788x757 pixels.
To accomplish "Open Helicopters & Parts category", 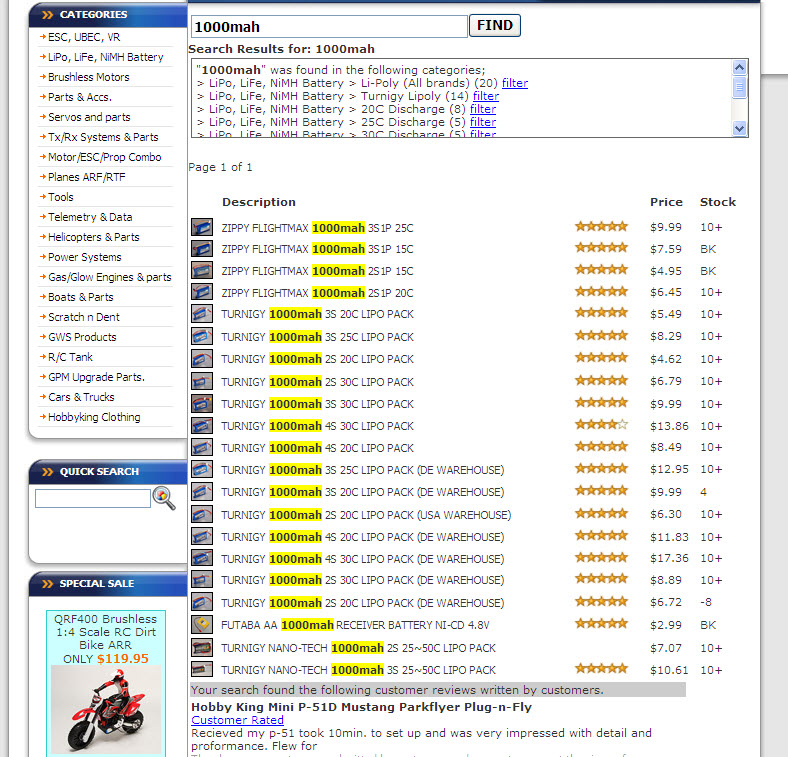I will click(x=93, y=237).
